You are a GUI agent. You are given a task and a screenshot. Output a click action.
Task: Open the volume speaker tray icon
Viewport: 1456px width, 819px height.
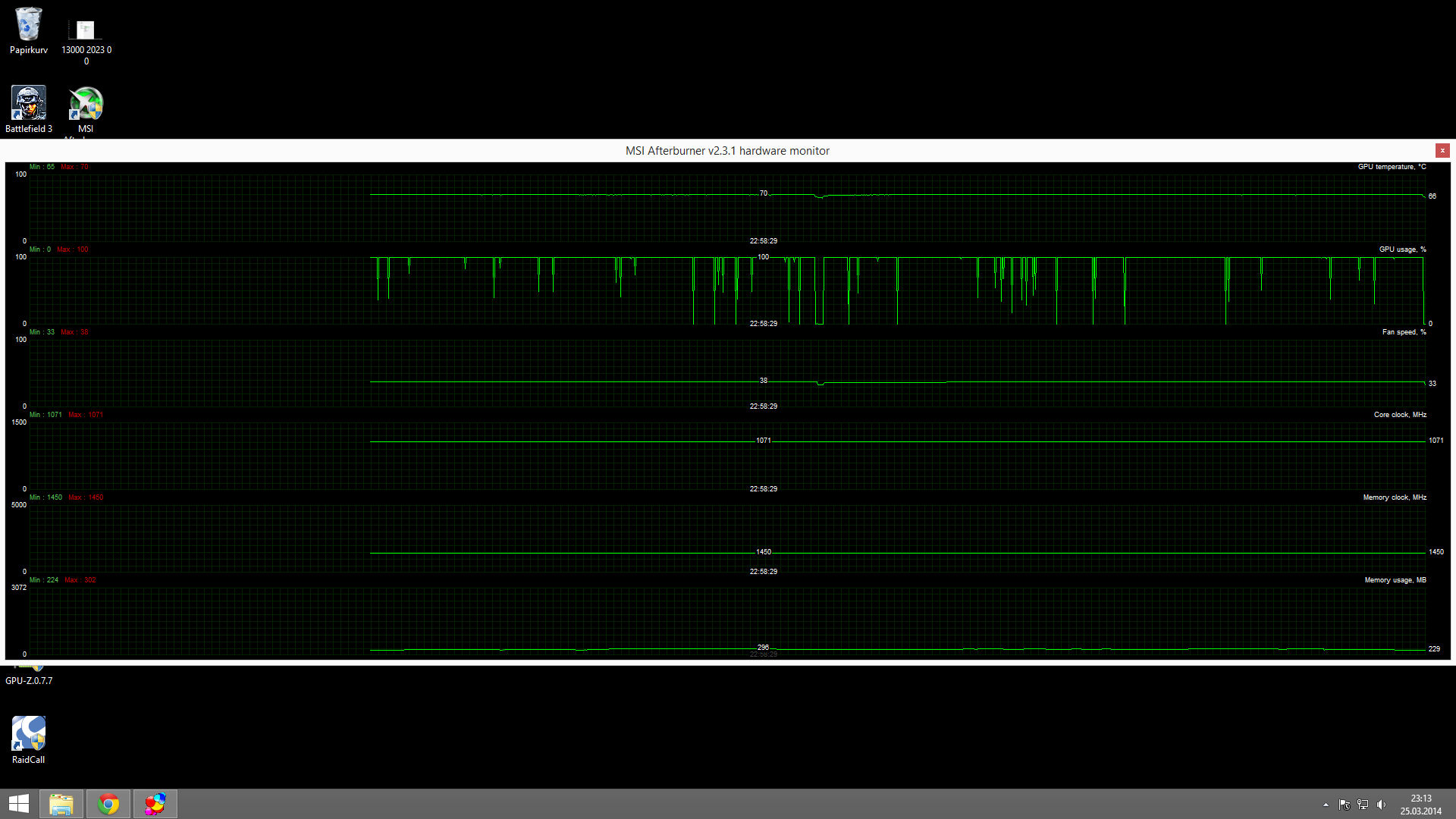pos(1381,805)
